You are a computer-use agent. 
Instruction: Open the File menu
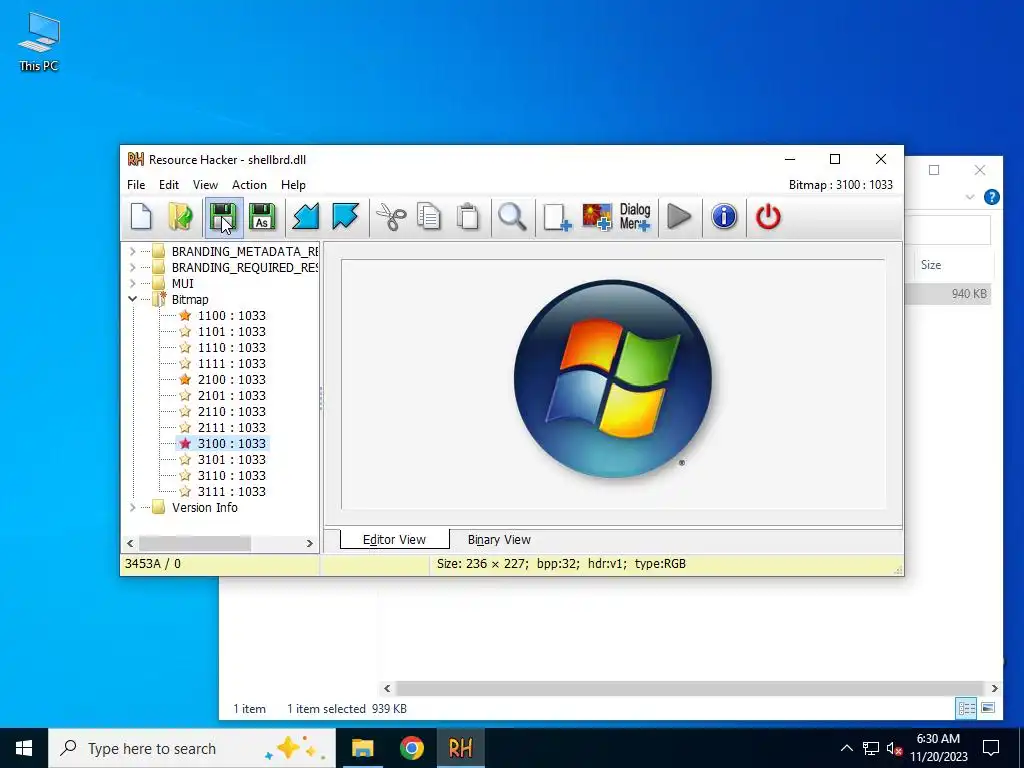tap(136, 185)
